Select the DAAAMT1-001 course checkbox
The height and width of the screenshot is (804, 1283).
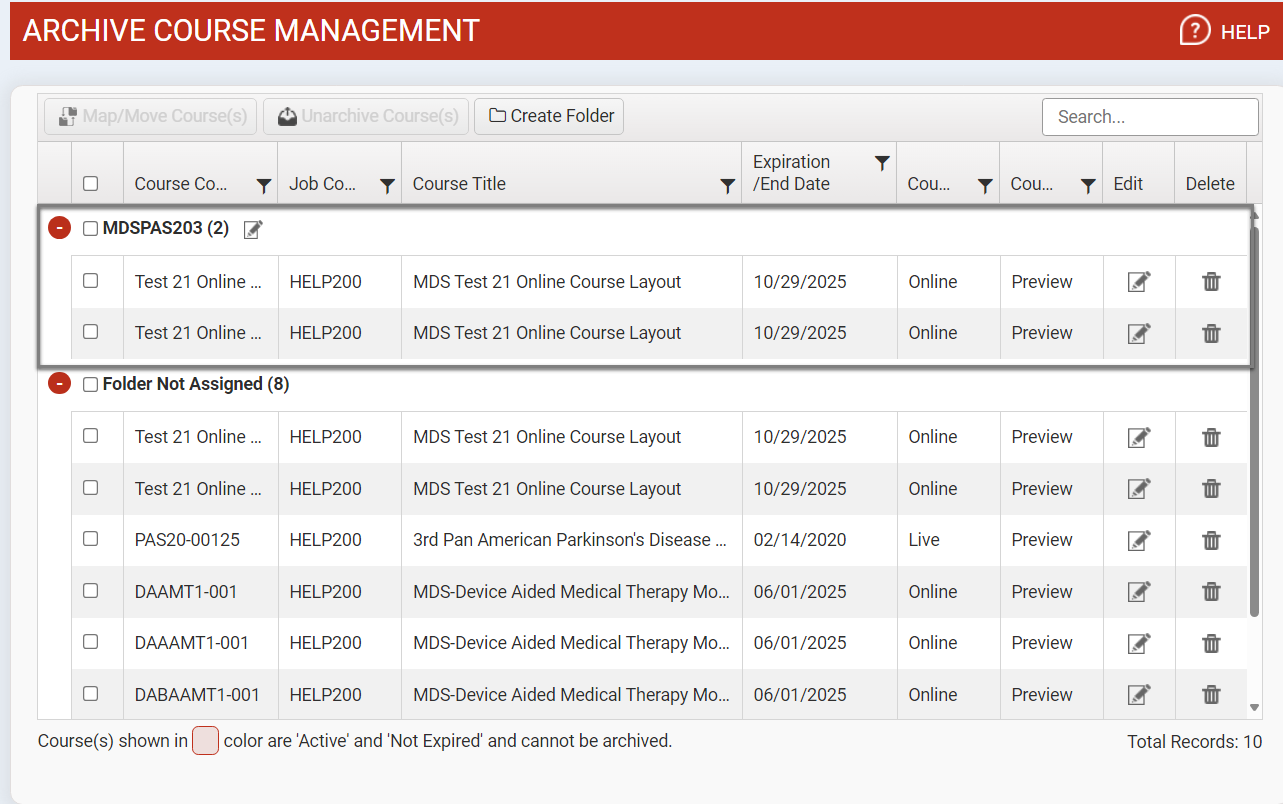pos(91,642)
